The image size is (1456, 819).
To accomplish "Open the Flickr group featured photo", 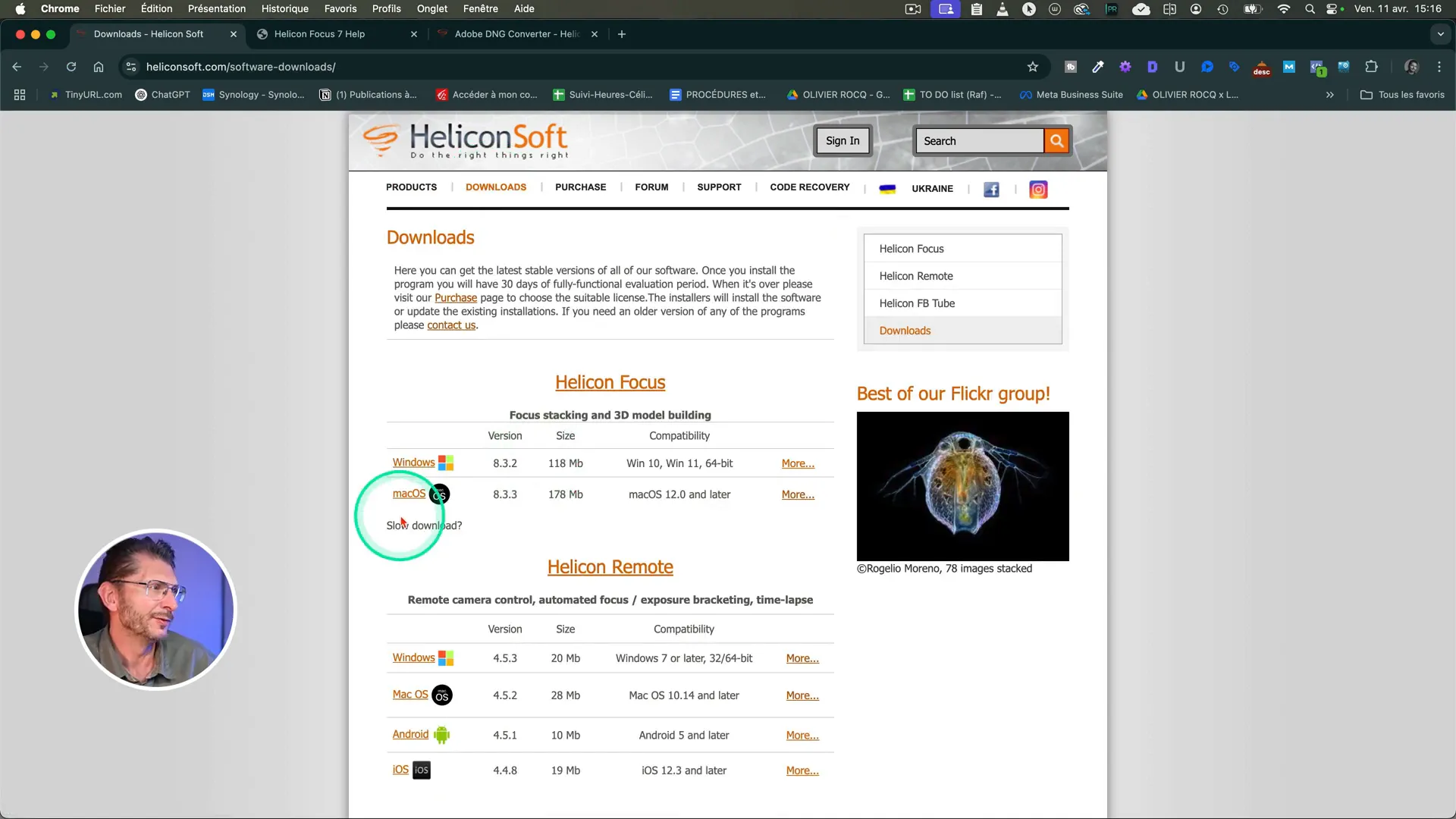I will 962,486.
